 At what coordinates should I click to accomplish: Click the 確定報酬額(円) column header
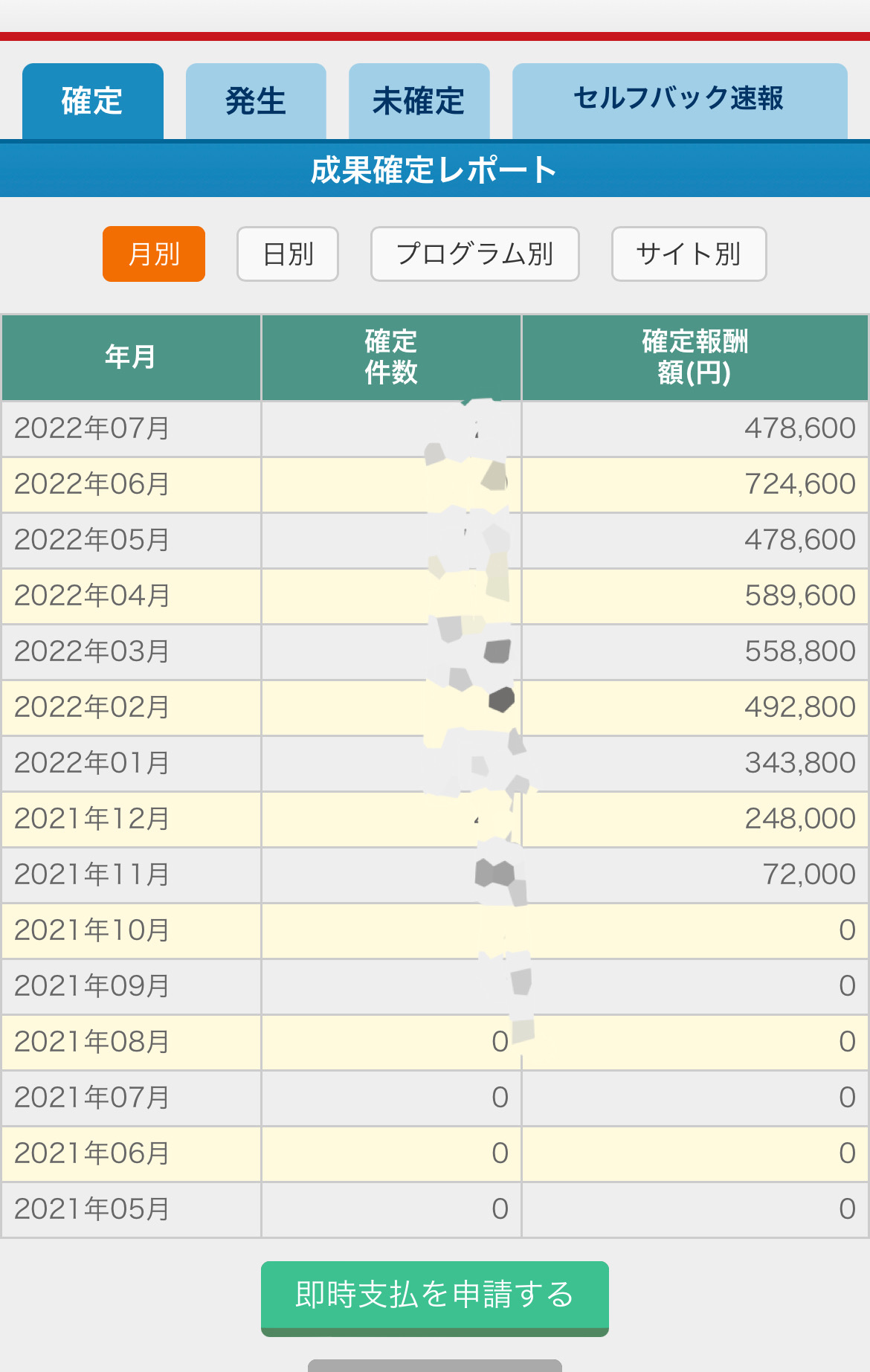(695, 358)
